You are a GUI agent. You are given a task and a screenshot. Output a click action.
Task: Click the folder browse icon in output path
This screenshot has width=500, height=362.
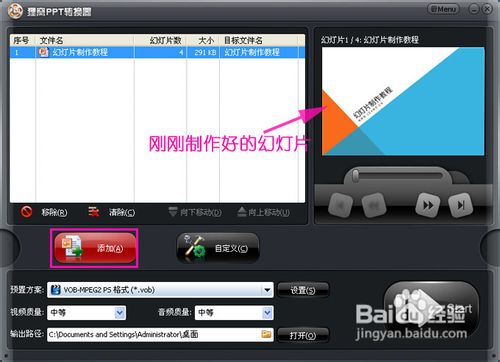266,334
